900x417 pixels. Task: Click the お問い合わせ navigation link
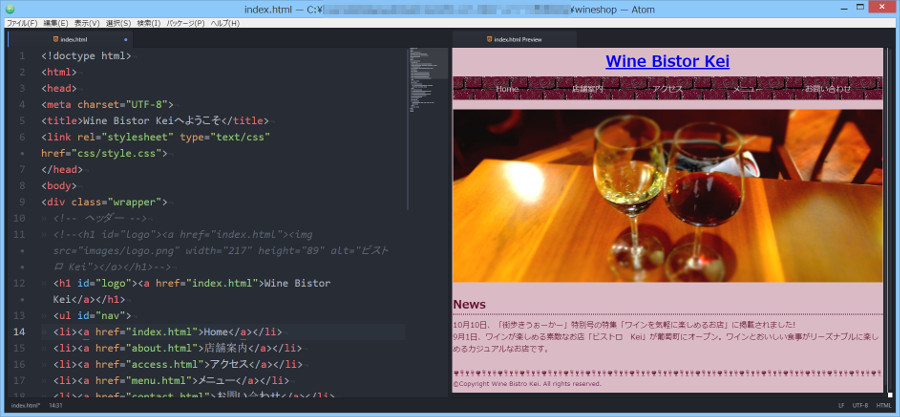(828, 89)
